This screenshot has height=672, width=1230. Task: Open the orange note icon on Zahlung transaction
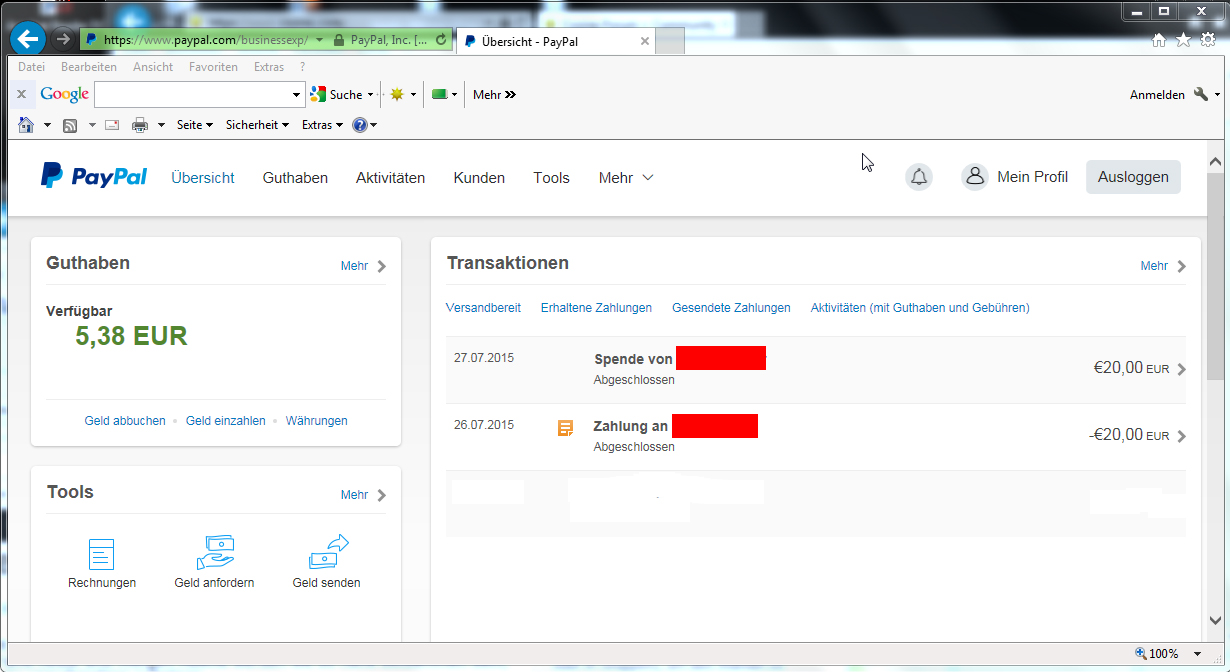(565, 428)
